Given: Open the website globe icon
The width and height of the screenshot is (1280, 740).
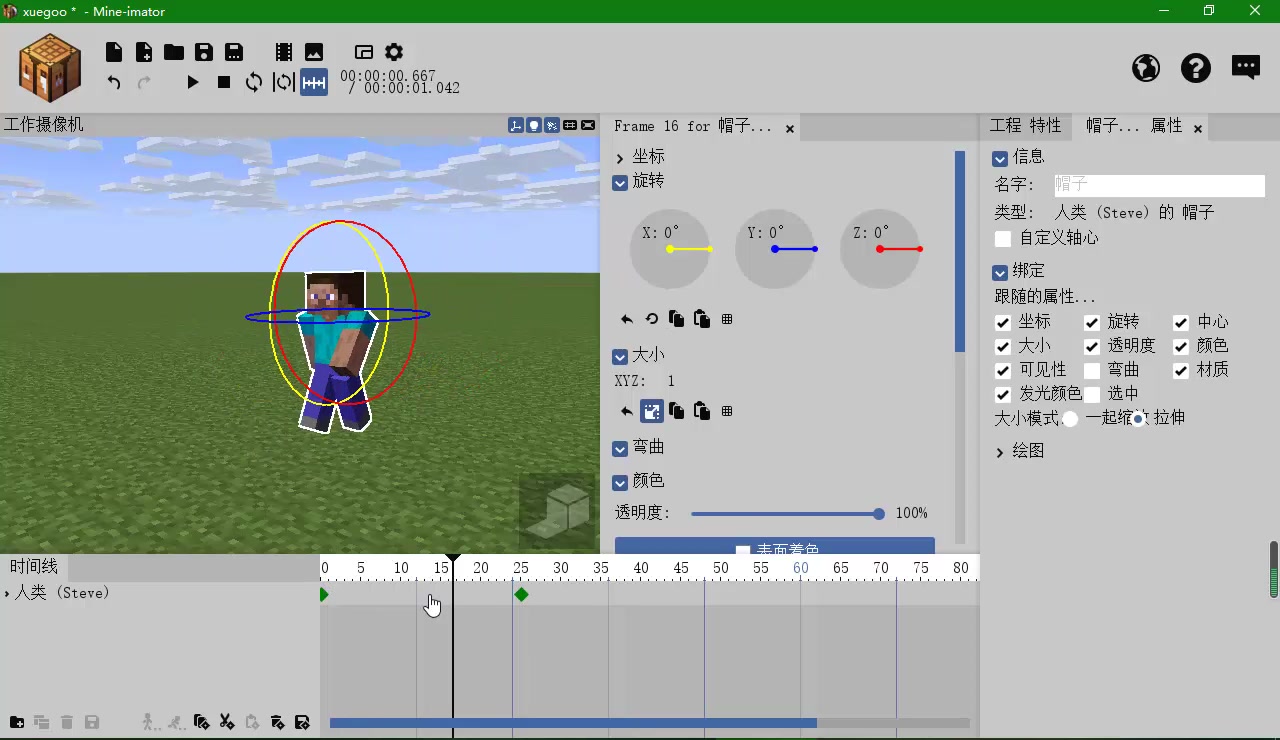Looking at the screenshot, I should (1146, 68).
